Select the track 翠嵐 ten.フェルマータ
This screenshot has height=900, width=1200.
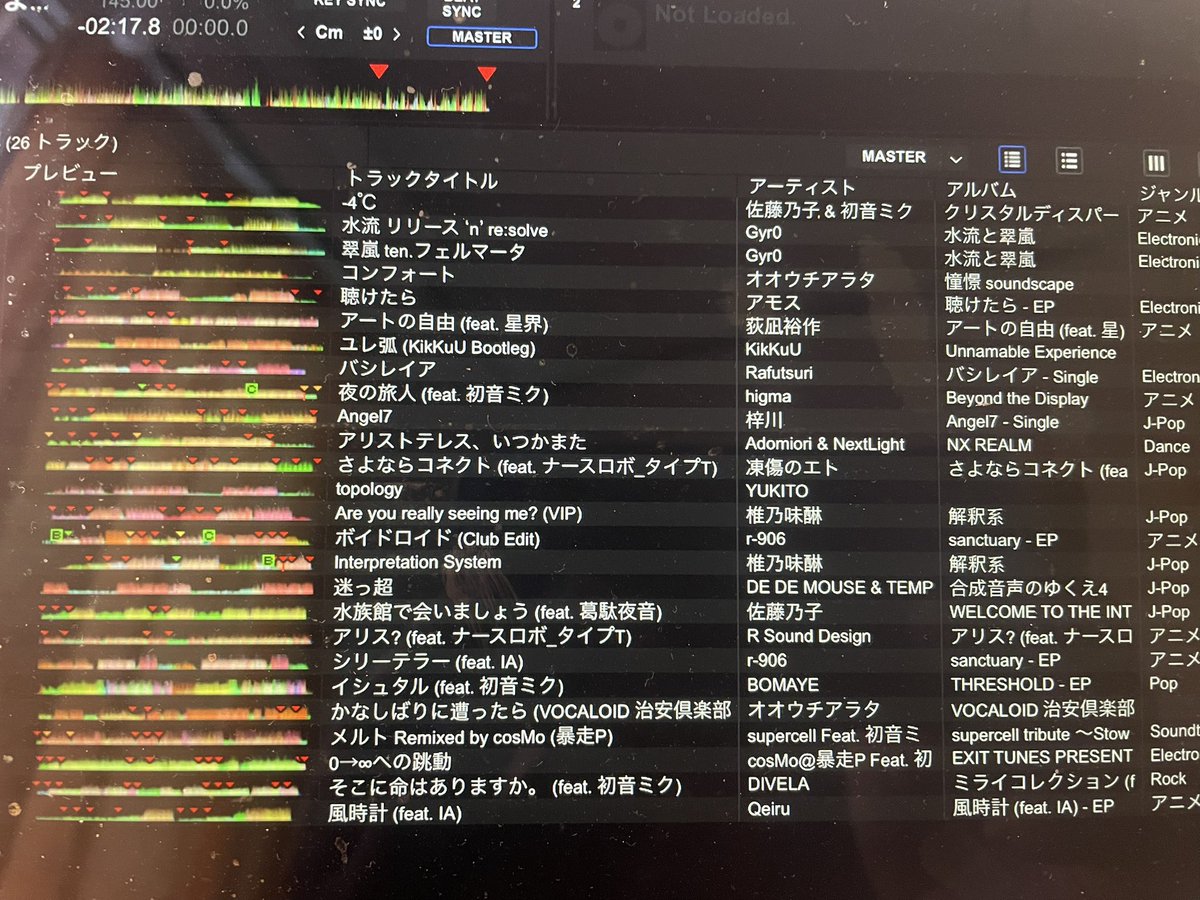pyautogui.click(x=432, y=252)
